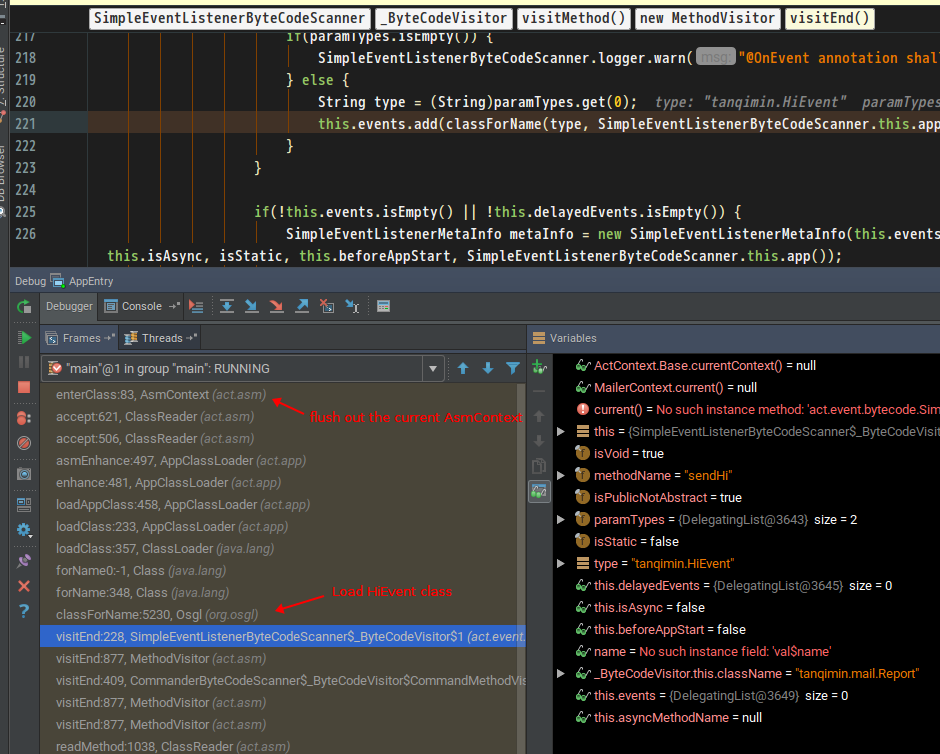Click Step Into icon
940x754 pixels.
coord(252,306)
